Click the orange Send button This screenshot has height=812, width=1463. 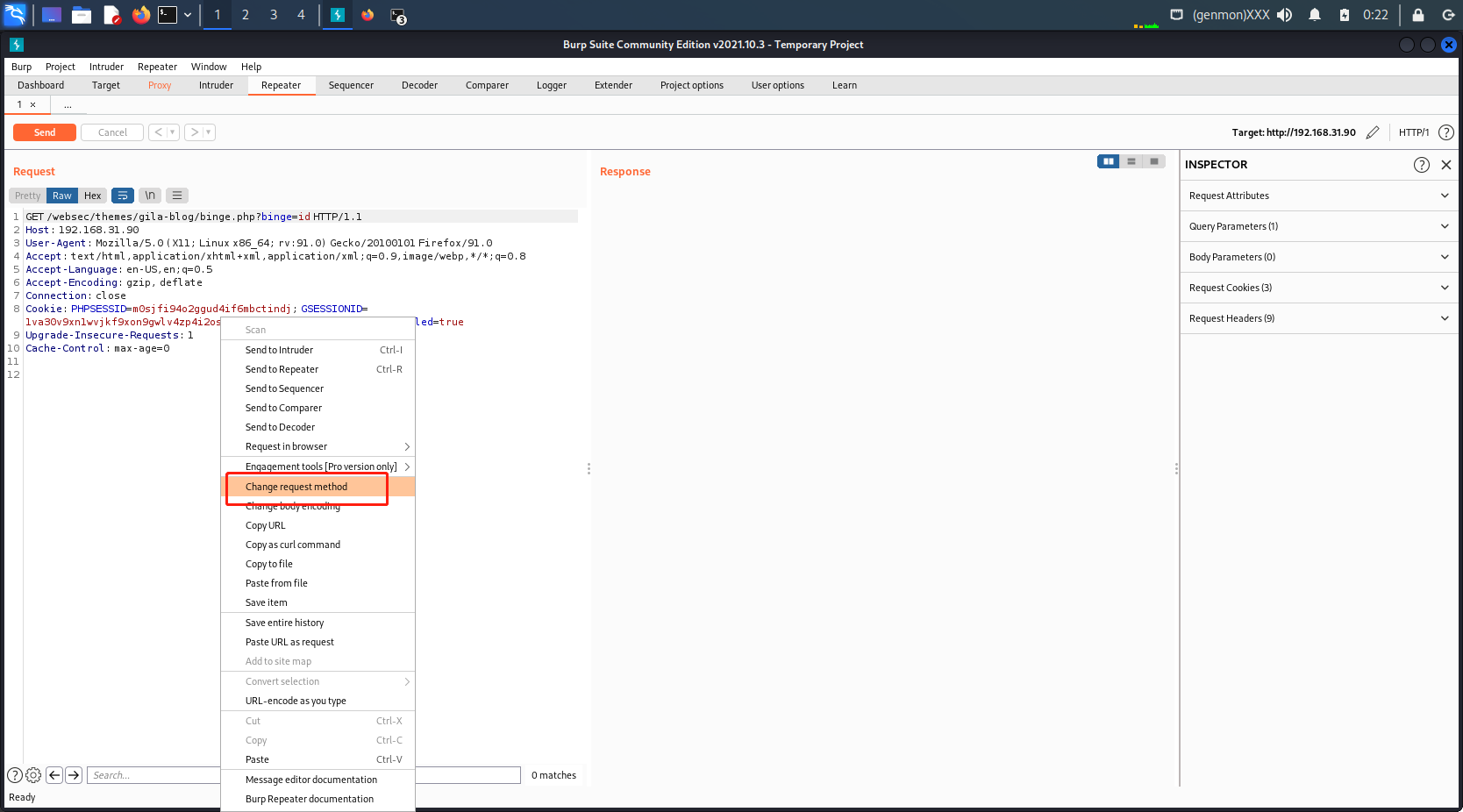(45, 132)
